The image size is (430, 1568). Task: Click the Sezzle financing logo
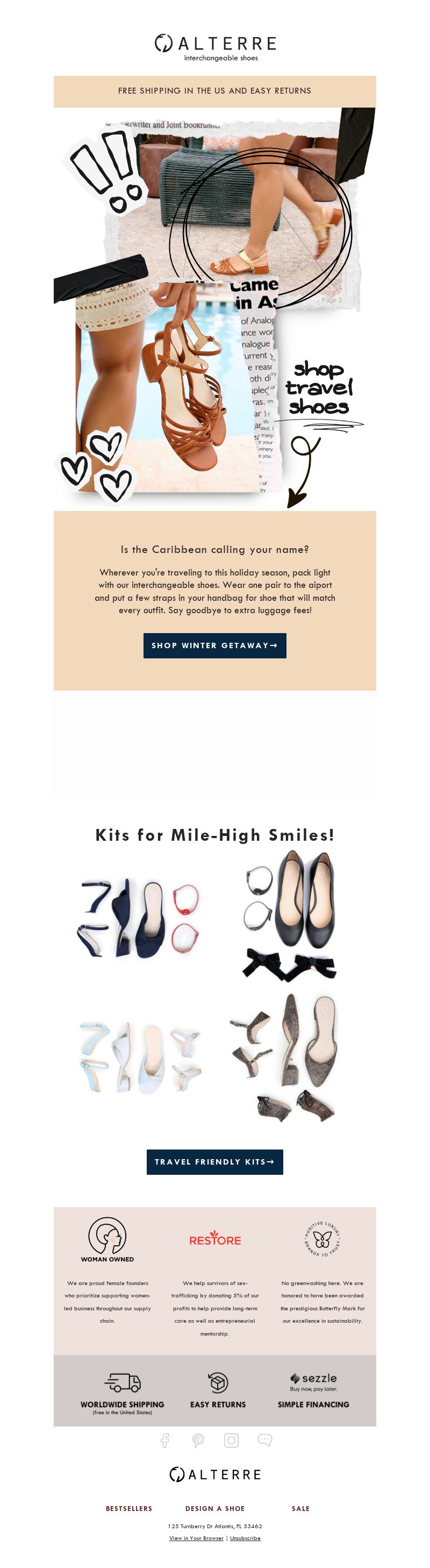tap(313, 1381)
